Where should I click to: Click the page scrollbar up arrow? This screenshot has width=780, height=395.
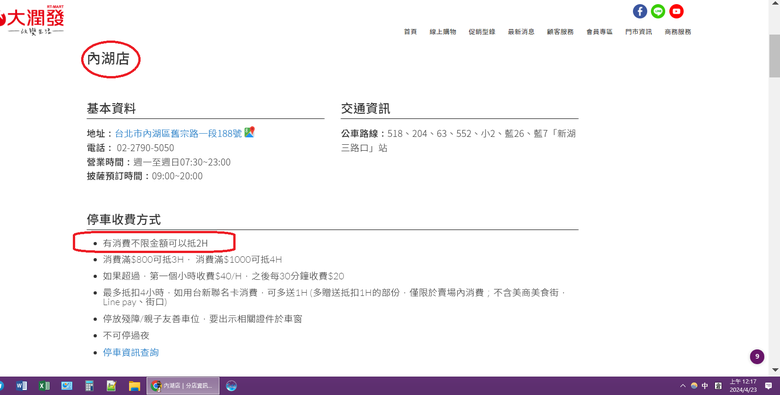tap(775, 3)
